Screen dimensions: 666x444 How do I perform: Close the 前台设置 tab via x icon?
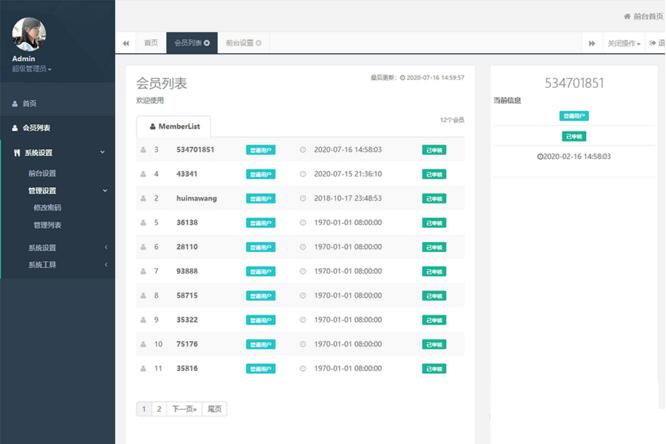tap(259, 43)
